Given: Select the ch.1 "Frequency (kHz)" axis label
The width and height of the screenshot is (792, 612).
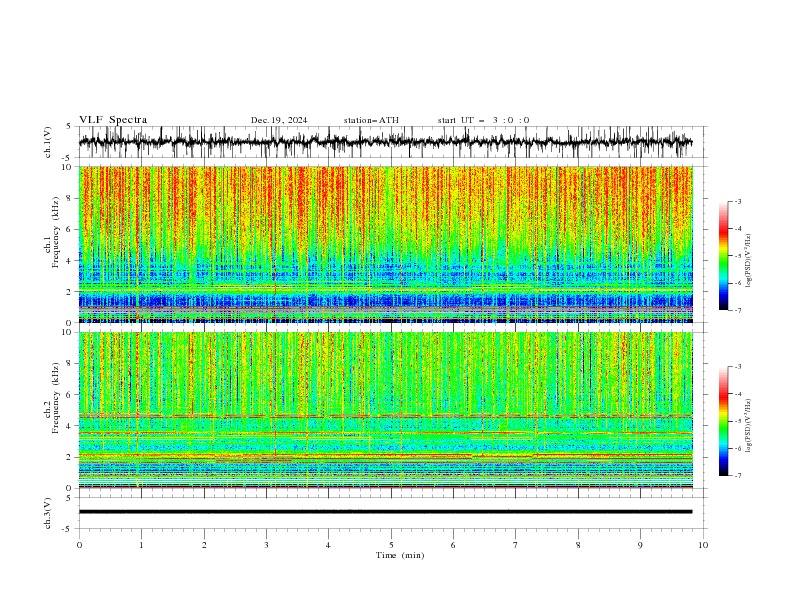Looking at the screenshot, I should [x=57, y=232].
